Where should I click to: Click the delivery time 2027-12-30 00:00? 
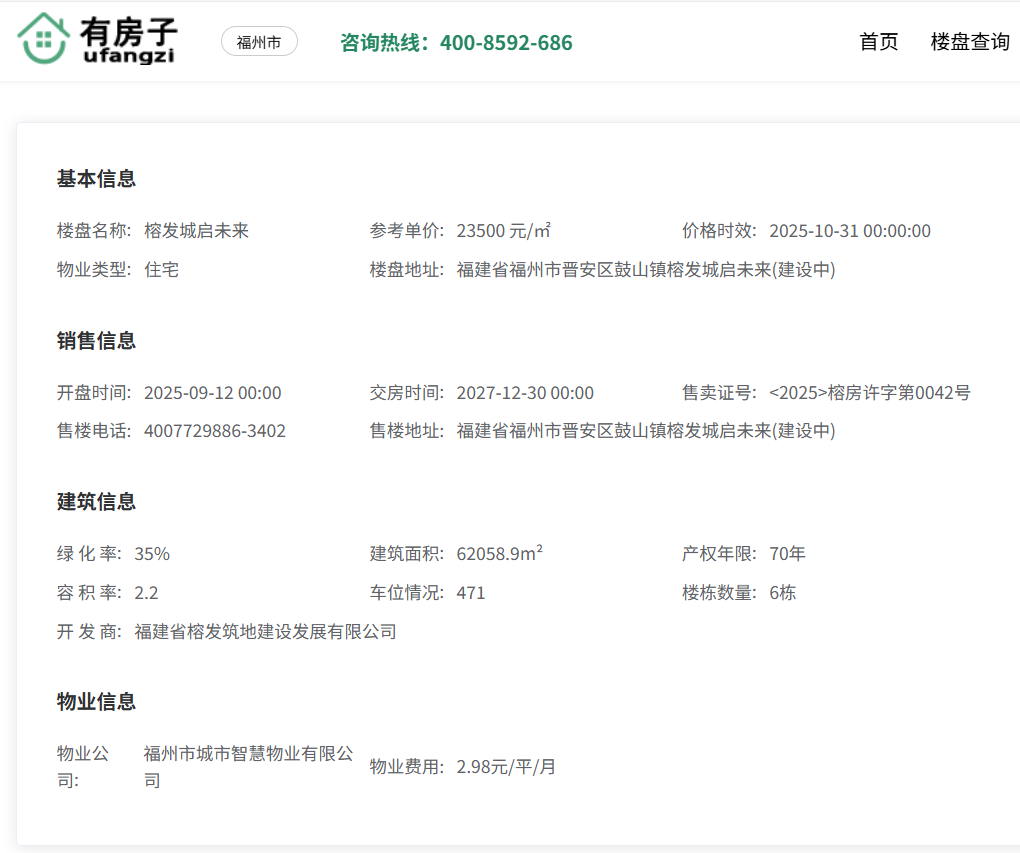[x=525, y=393]
